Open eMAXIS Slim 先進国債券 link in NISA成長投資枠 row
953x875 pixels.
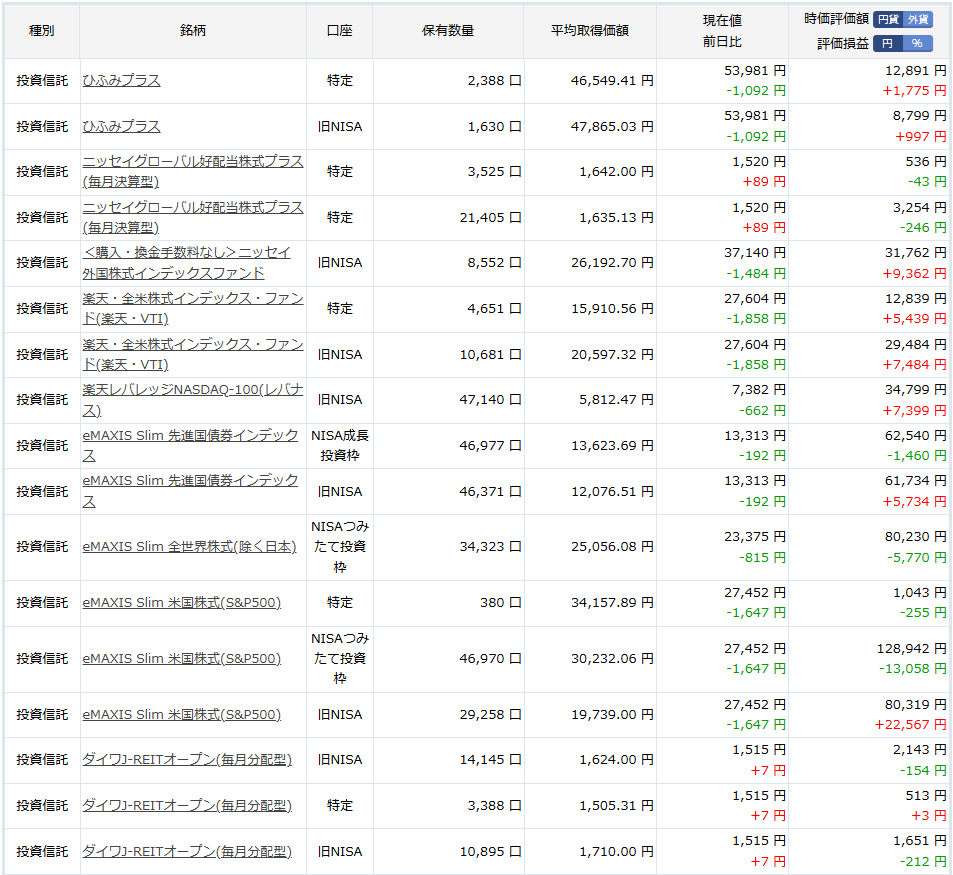[x=190, y=445]
